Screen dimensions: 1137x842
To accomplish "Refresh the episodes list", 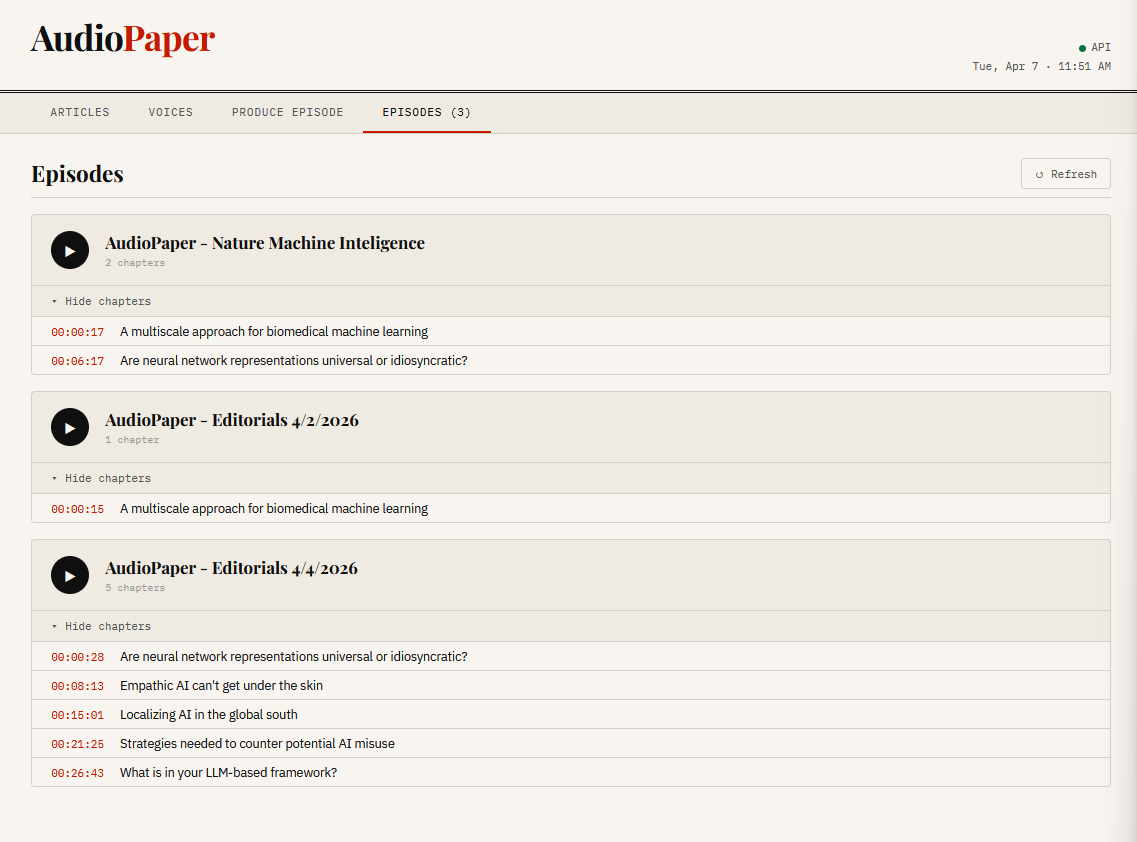I will pyautogui.click(x=1065, y=174).
